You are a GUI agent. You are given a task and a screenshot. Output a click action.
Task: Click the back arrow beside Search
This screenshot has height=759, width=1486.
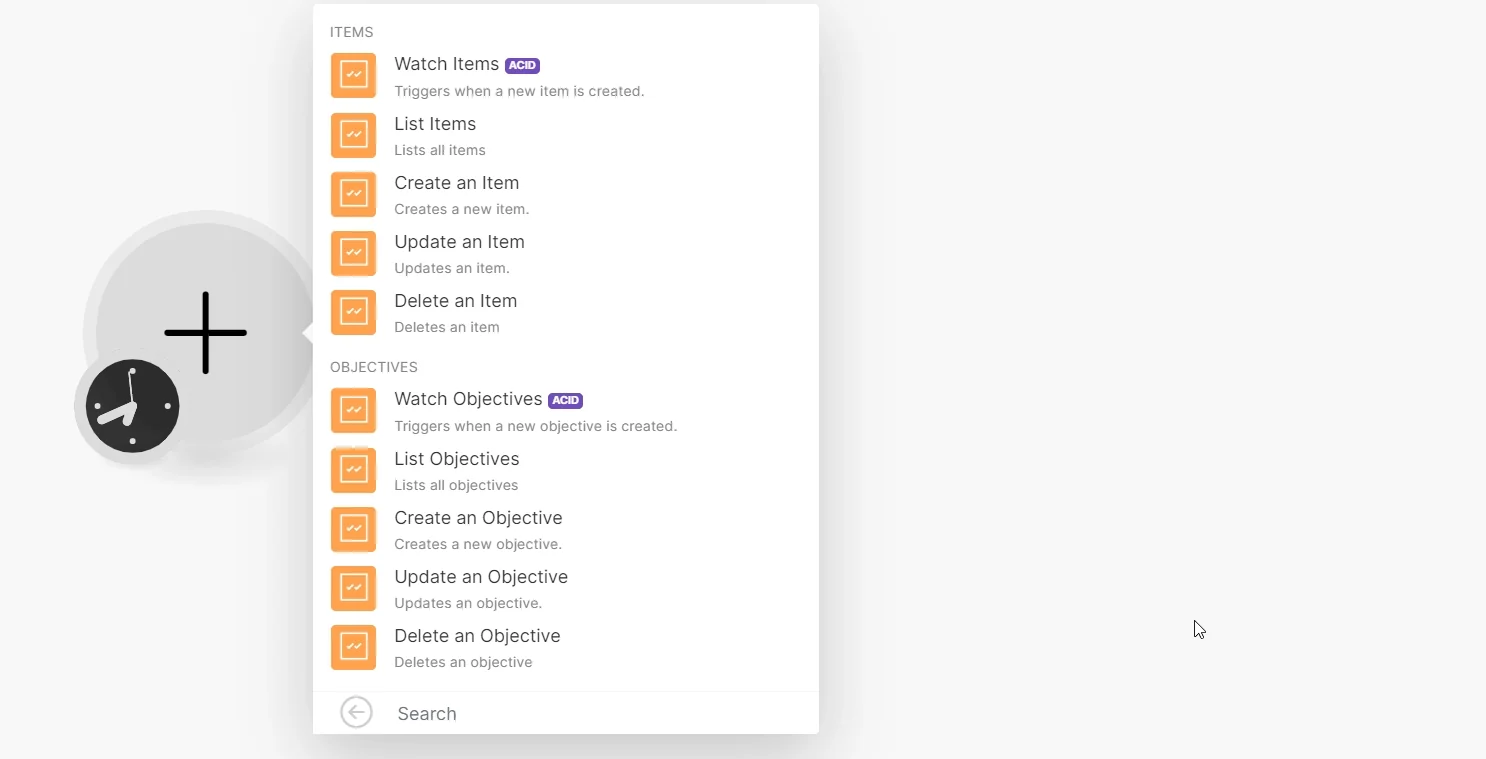coord(356,713)
